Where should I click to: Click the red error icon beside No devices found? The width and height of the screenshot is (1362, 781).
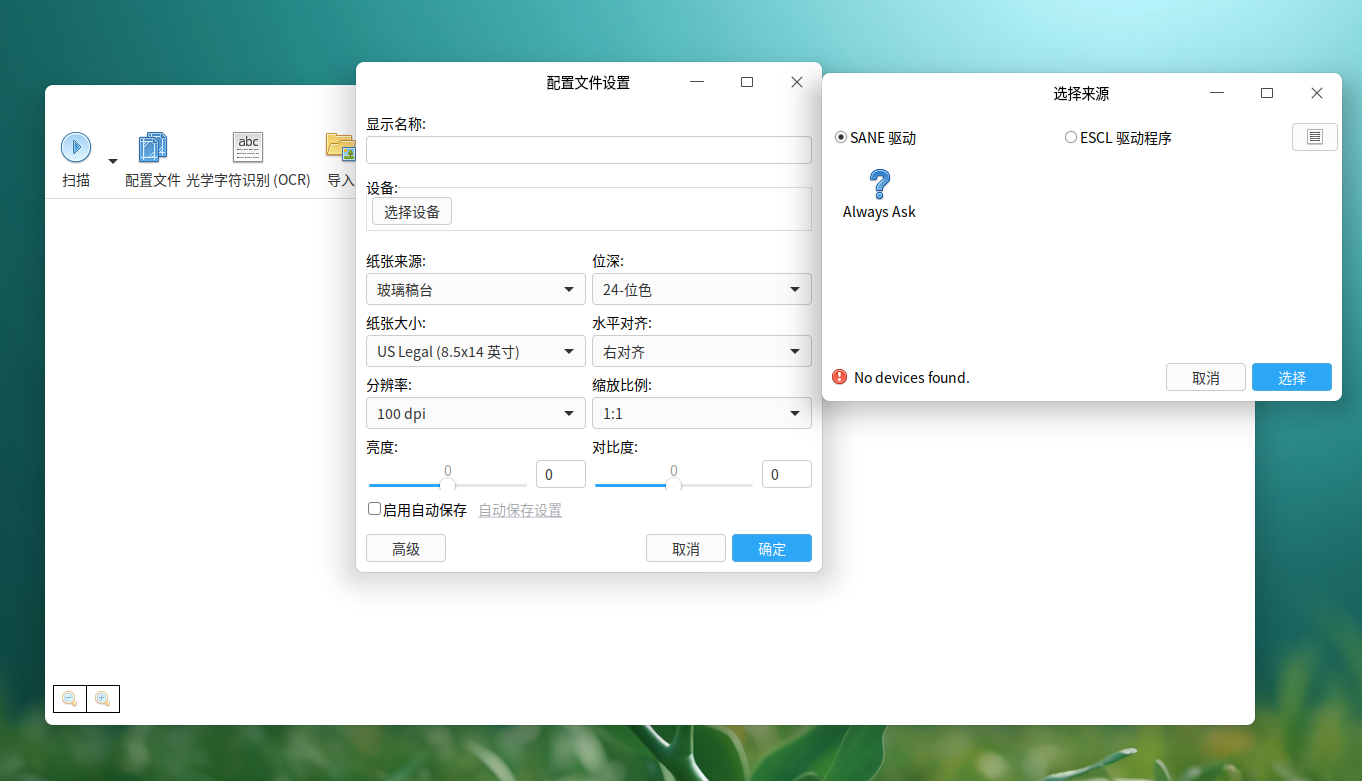tap(840, 377)
